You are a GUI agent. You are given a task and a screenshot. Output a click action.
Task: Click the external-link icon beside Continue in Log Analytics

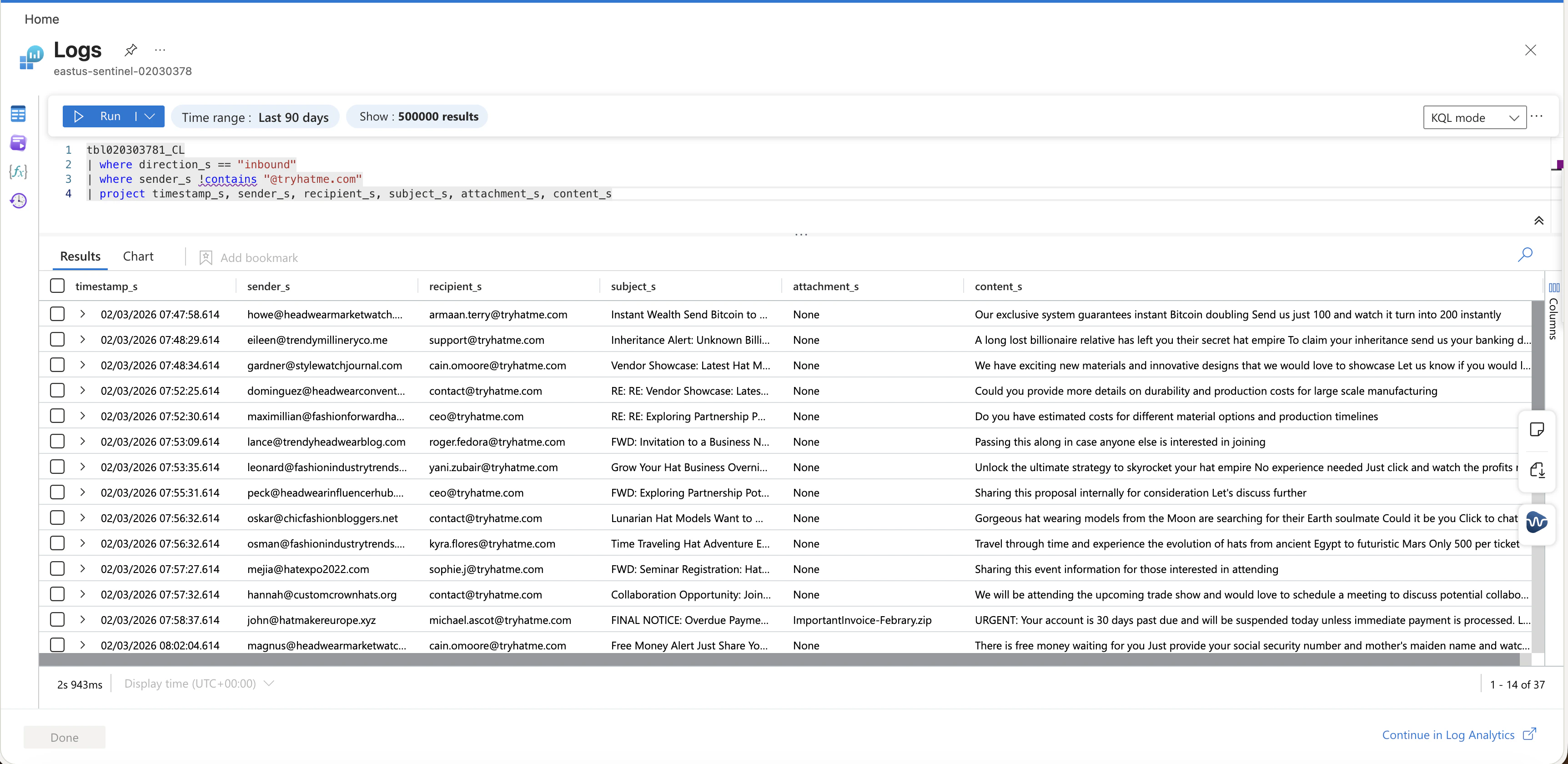tap(1530, 734)
